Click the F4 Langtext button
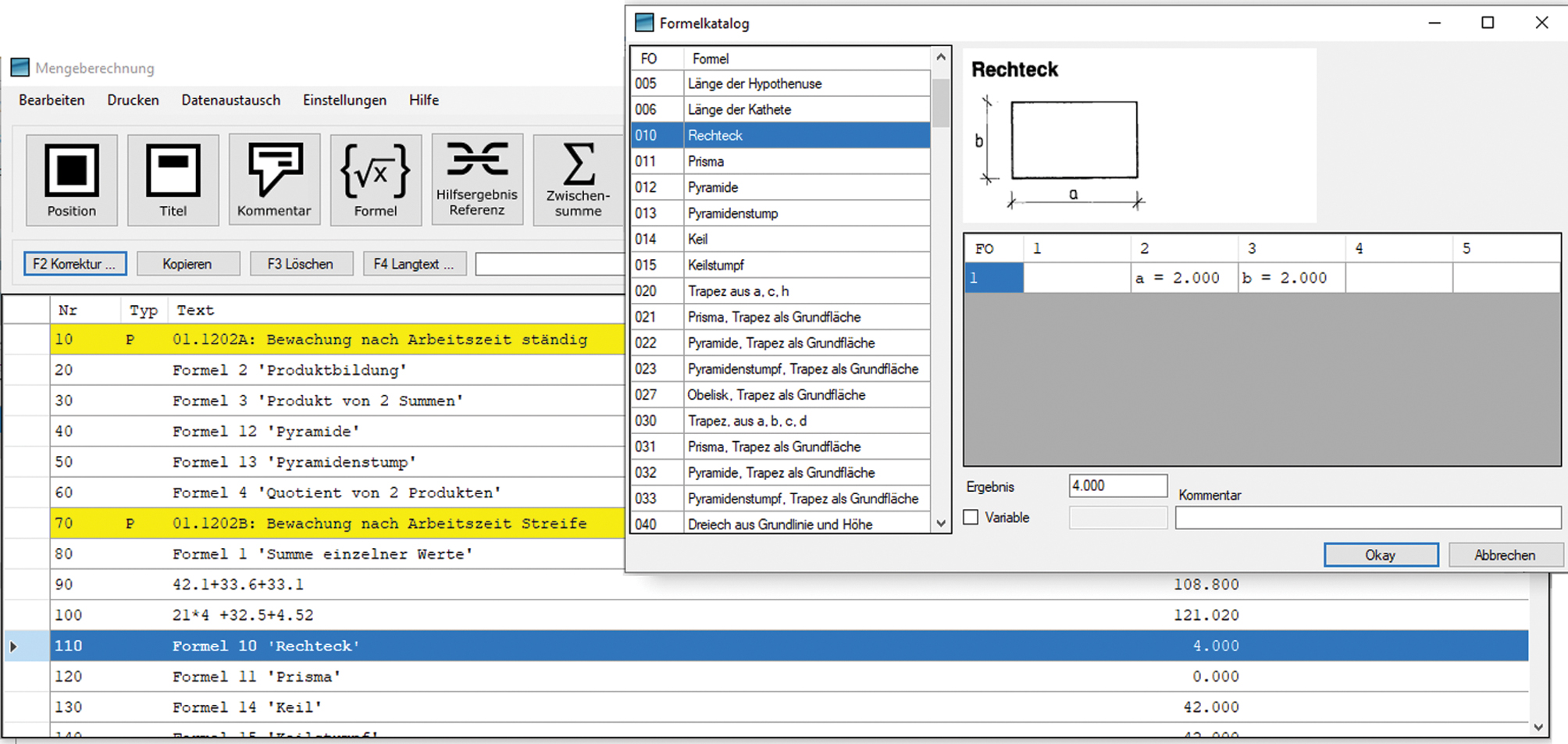The image size is (1568, 744). click(414, 264)
